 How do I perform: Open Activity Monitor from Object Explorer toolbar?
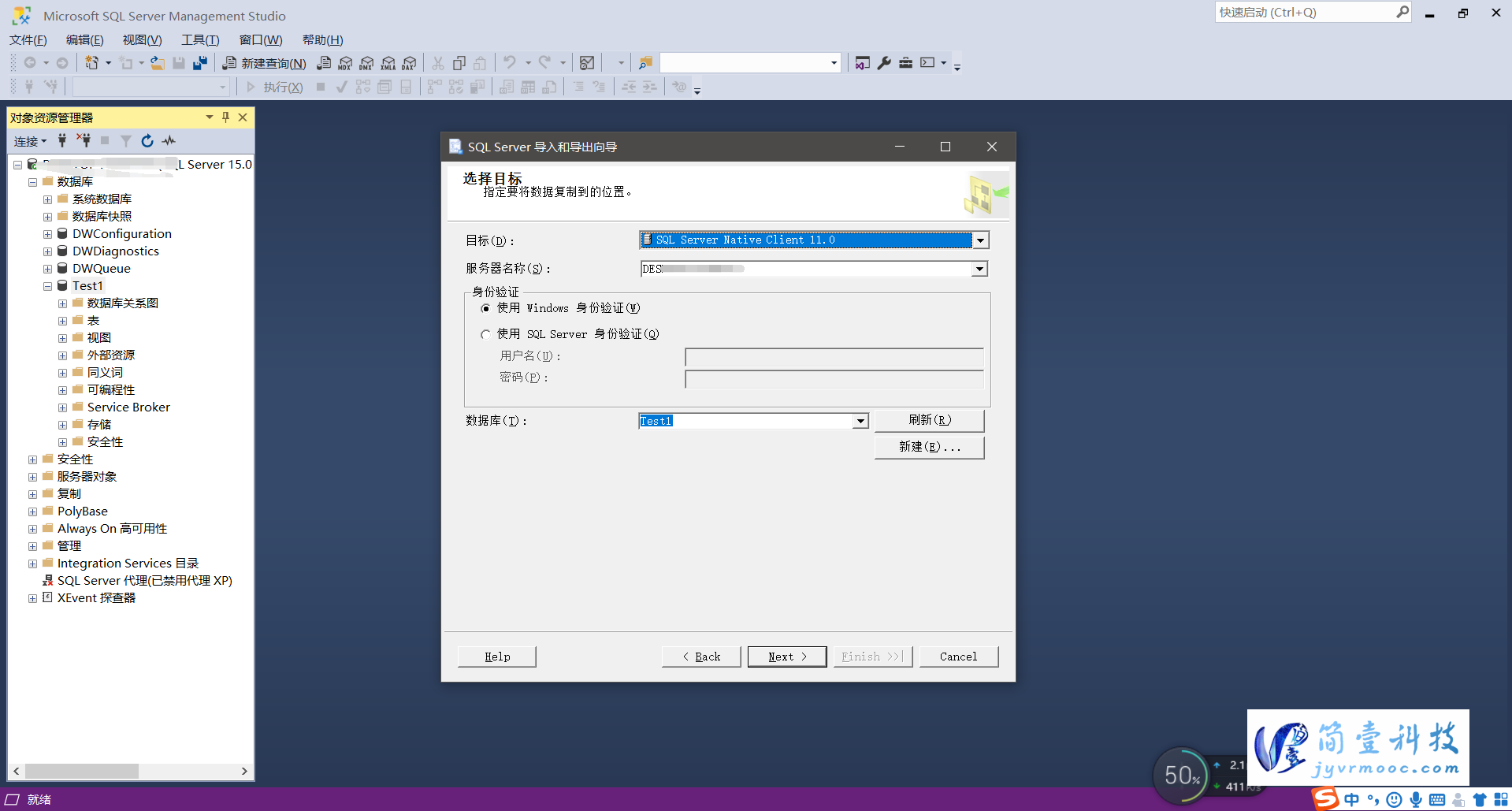pos(169,141)
